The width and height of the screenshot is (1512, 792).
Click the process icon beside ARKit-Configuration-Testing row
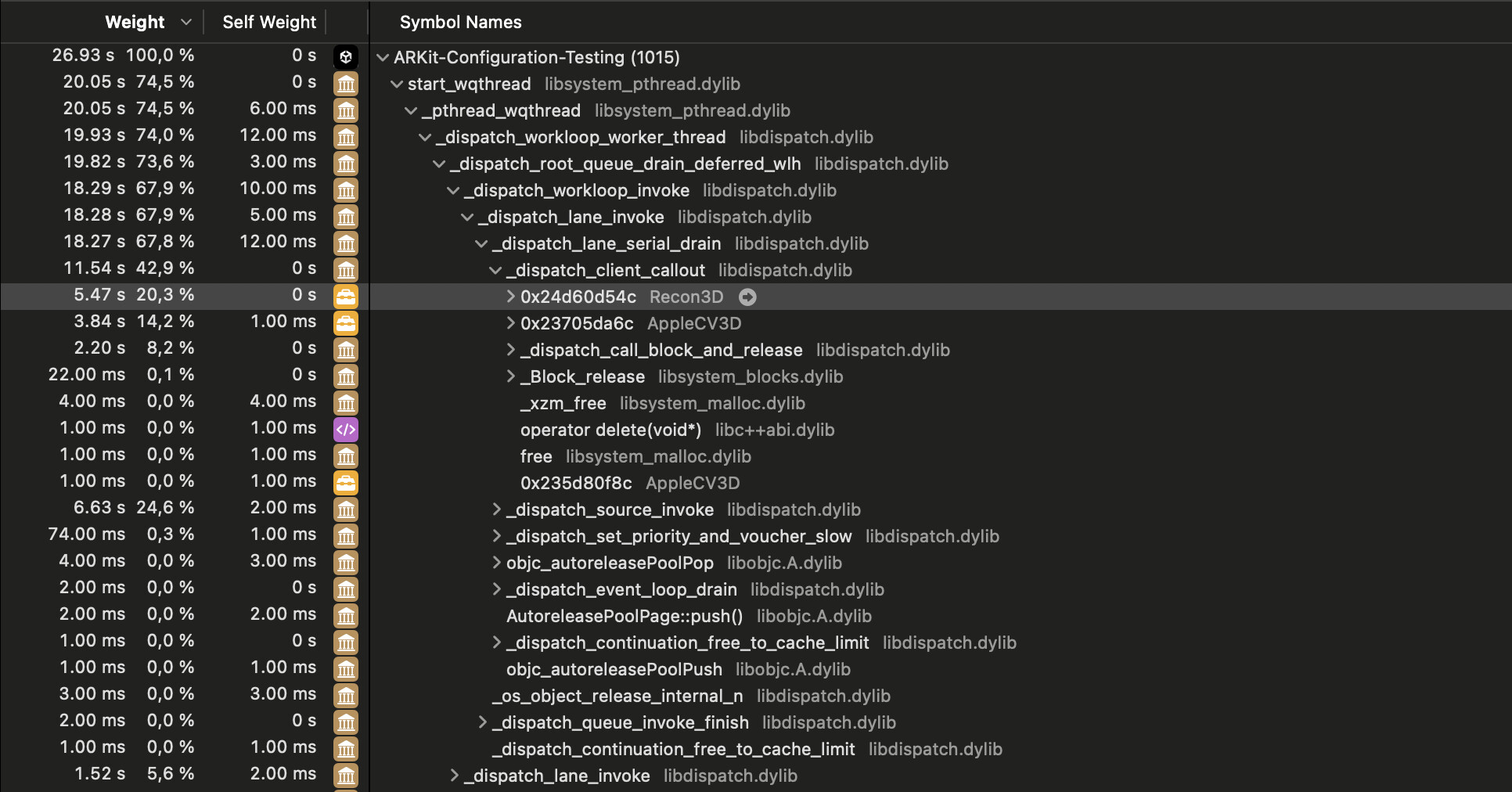pyautogui.click(x=346, y=56)
